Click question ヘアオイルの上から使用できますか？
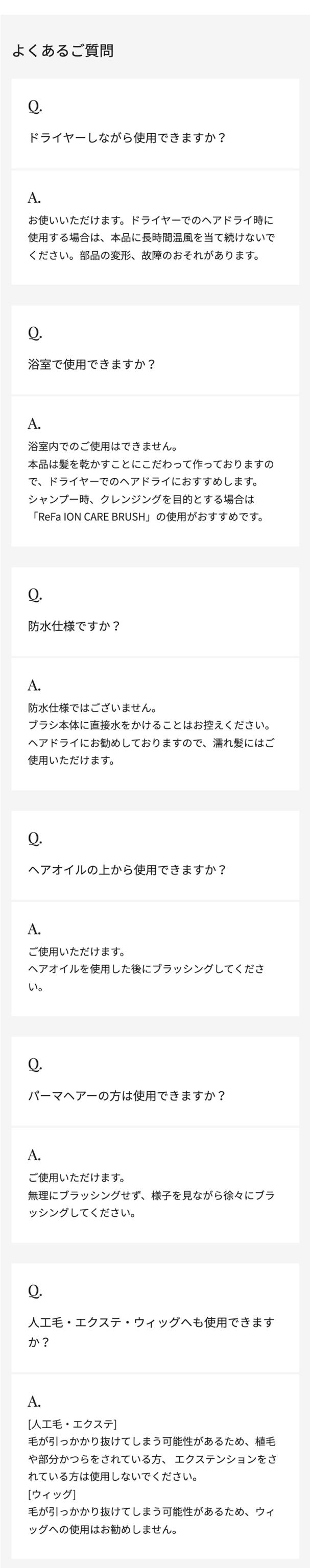The image size is (310, 1568). point(127,869)
